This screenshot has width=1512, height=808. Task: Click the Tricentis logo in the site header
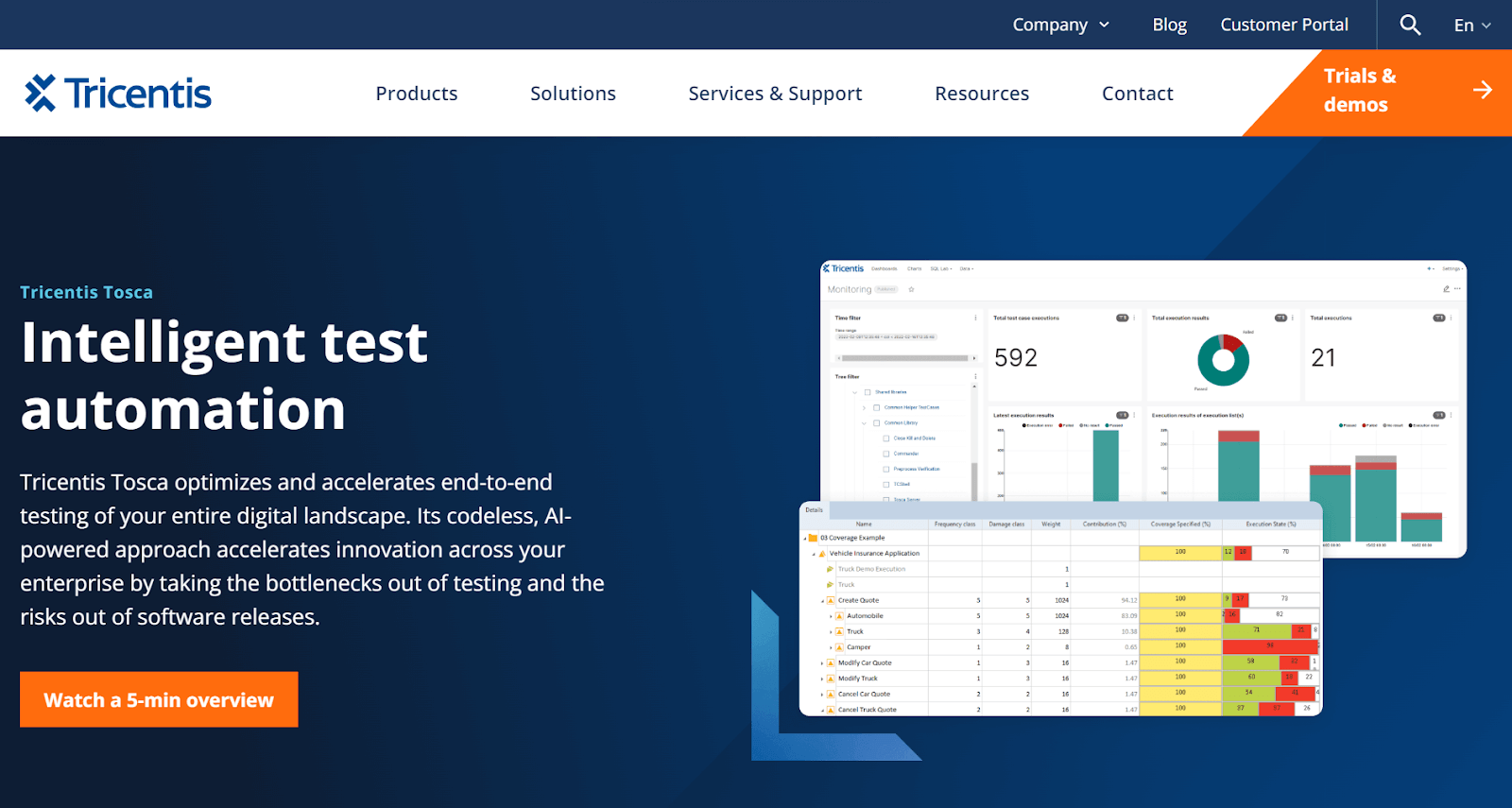(x=118, y=93)
